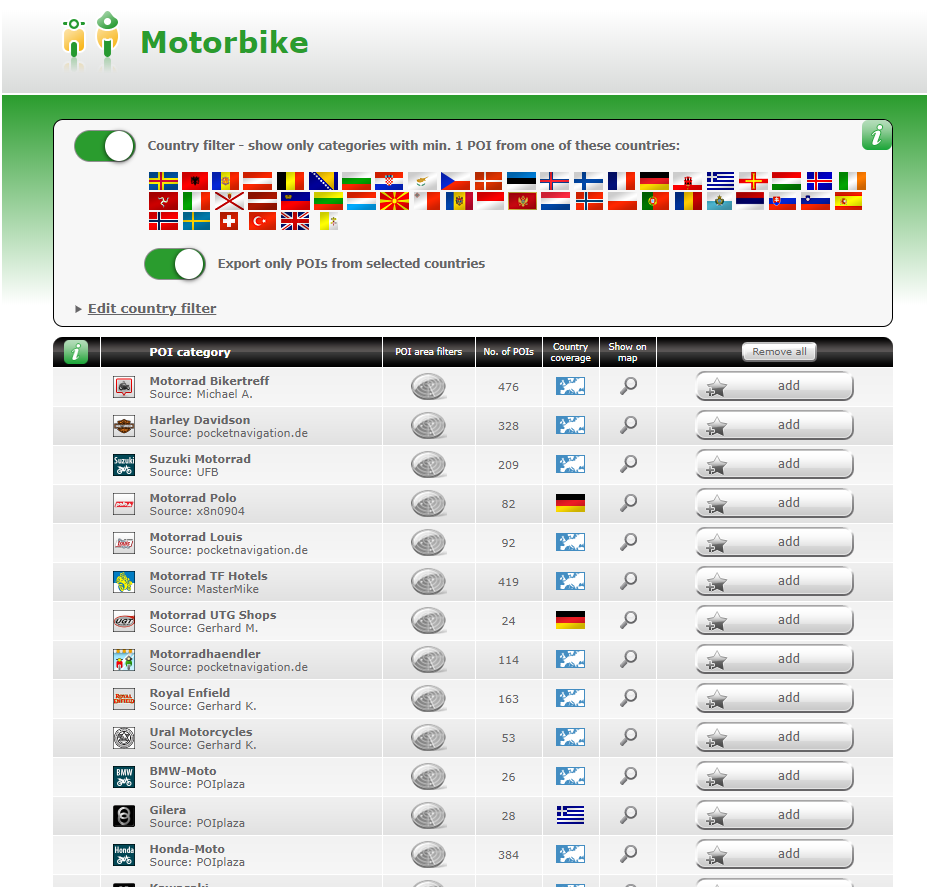Open POI area filter for Harley Davidson
Viewport: 929px width, 889px height.
428,426
